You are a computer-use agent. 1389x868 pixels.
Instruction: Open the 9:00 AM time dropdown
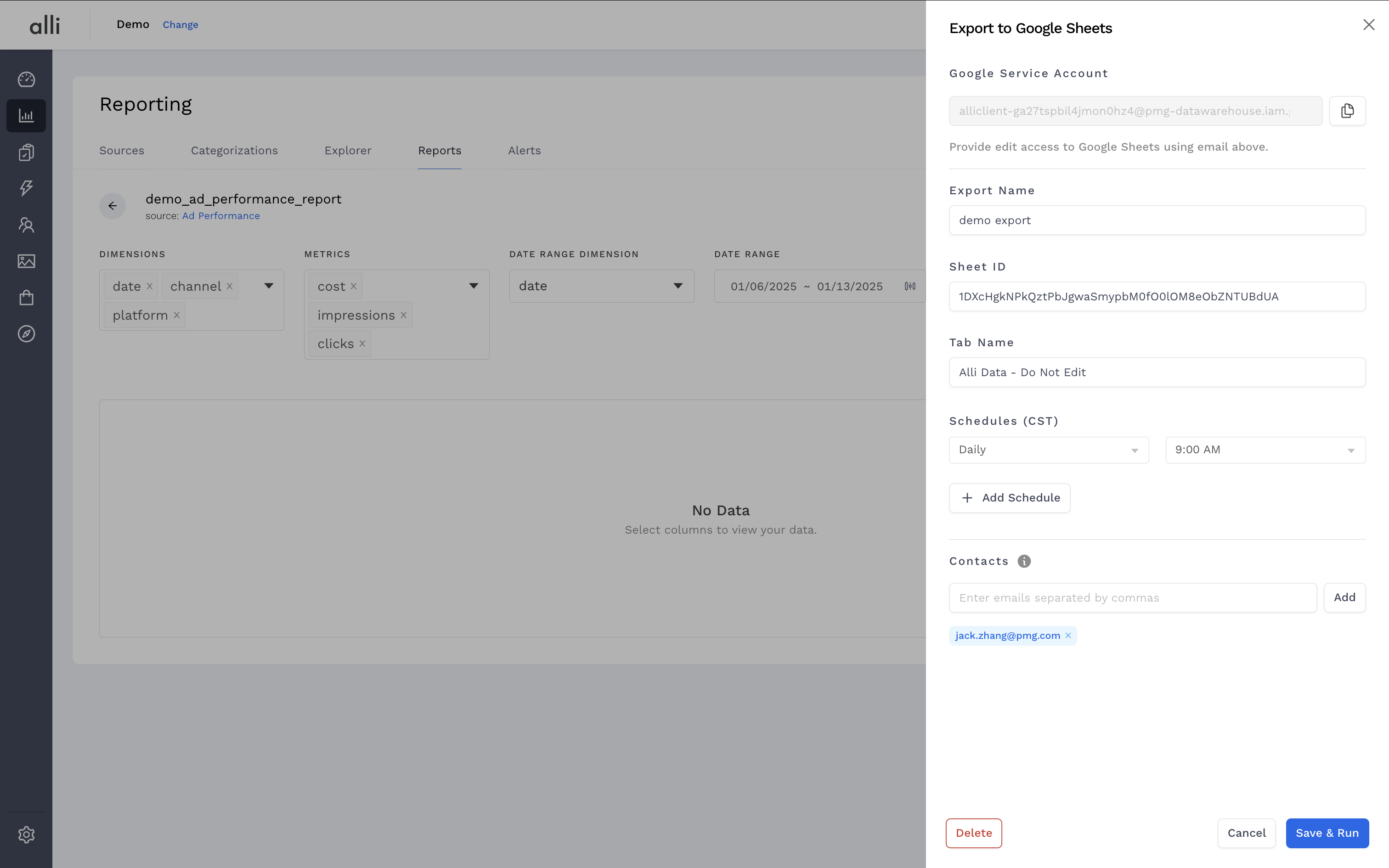click(1265, 450)
